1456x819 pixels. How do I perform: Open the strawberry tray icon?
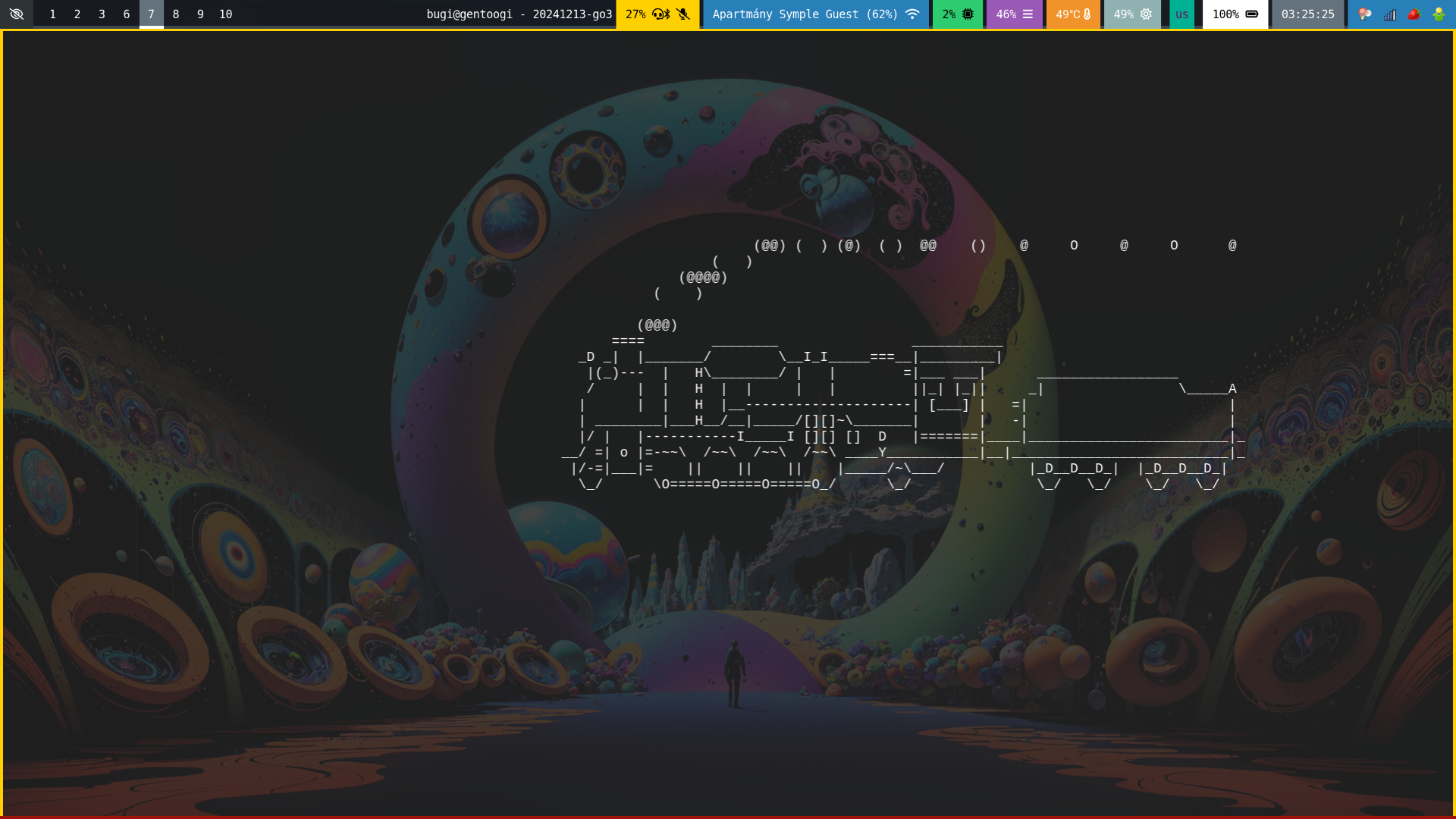point(1414,14)
